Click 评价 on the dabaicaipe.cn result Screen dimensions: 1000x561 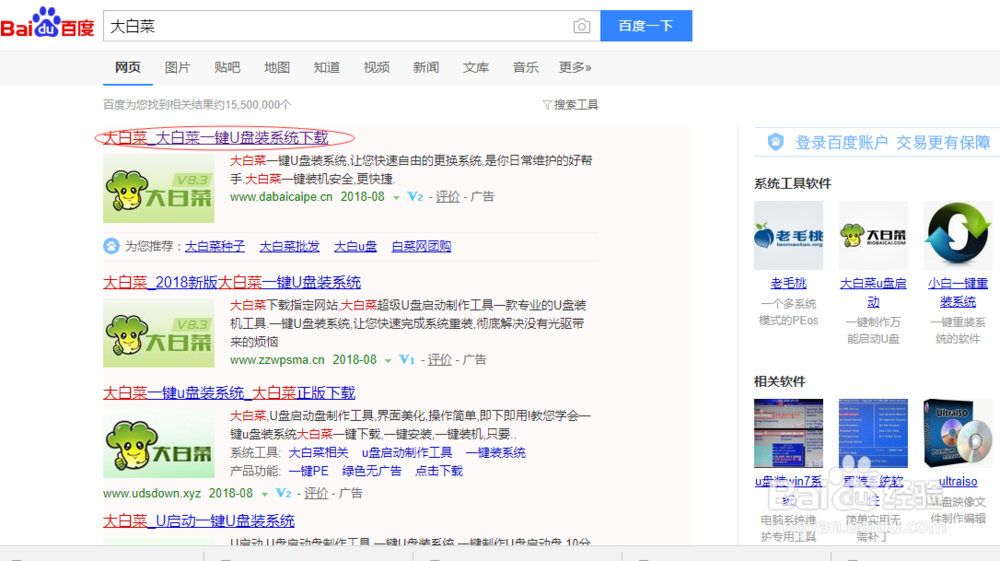[448, 197]
